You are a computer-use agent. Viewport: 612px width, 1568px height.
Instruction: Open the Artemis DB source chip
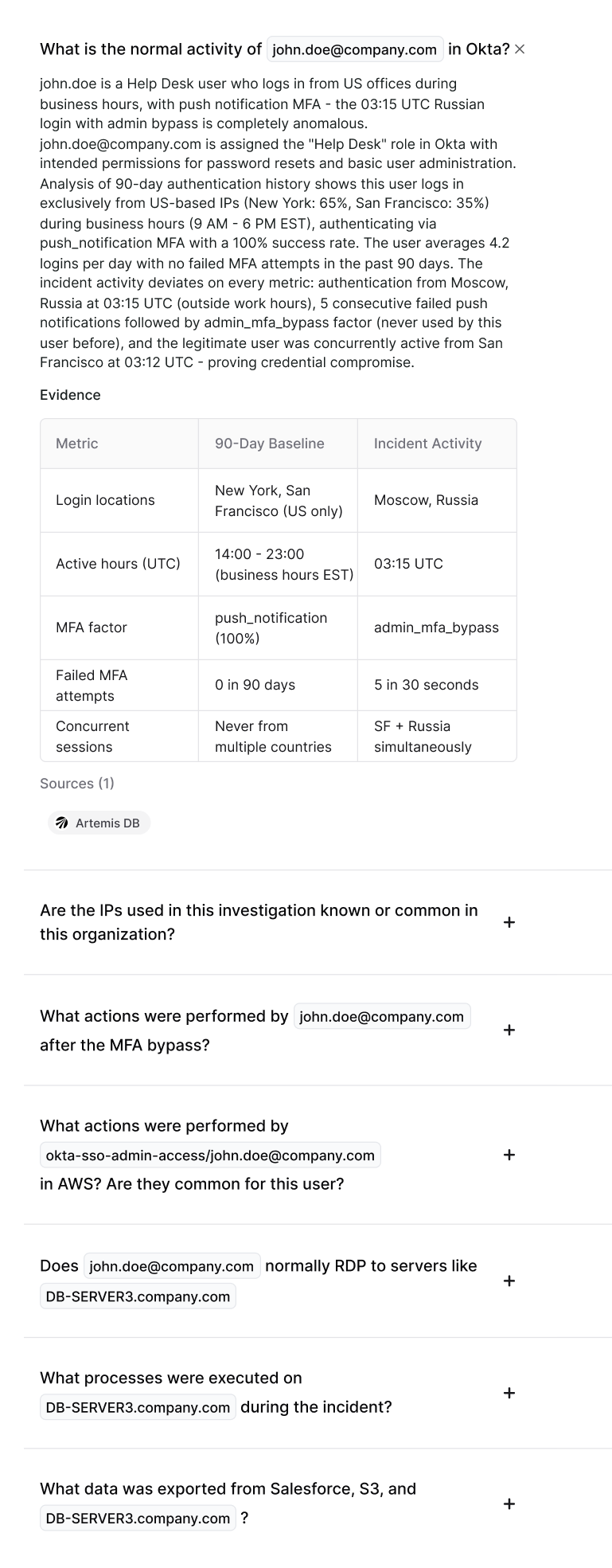pyautogui.click(x=99, y=823)
